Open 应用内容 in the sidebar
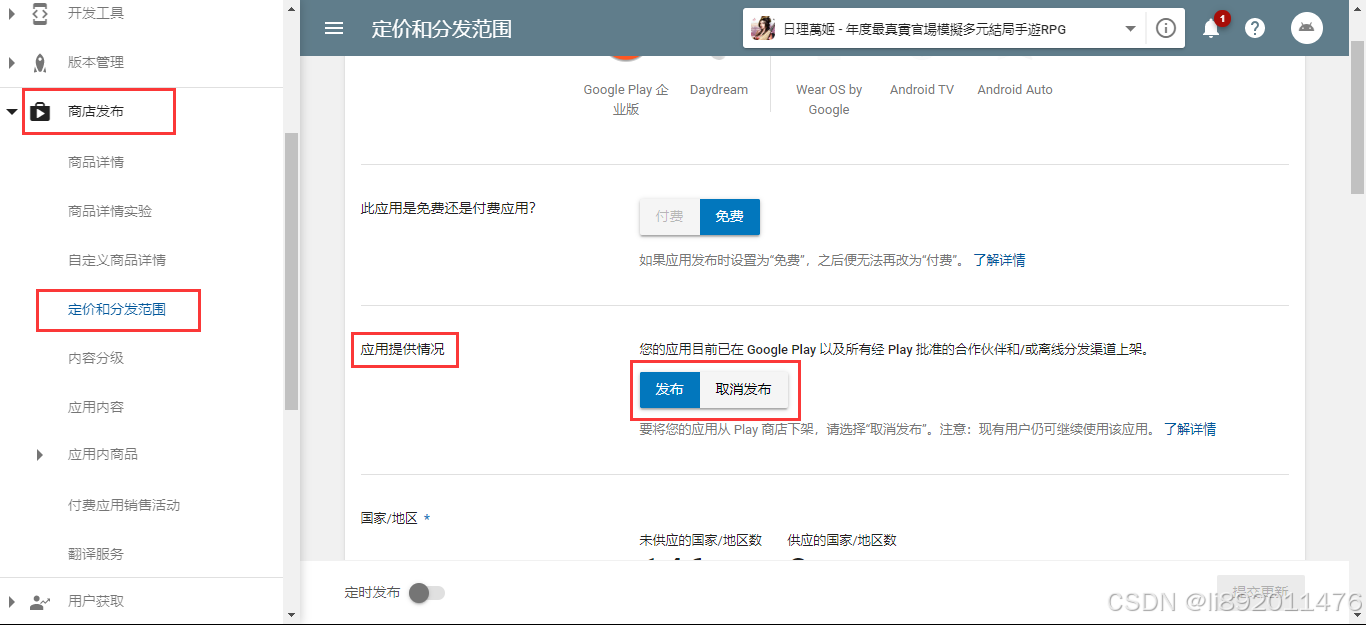1366x625 pixels. click(96, 407)
